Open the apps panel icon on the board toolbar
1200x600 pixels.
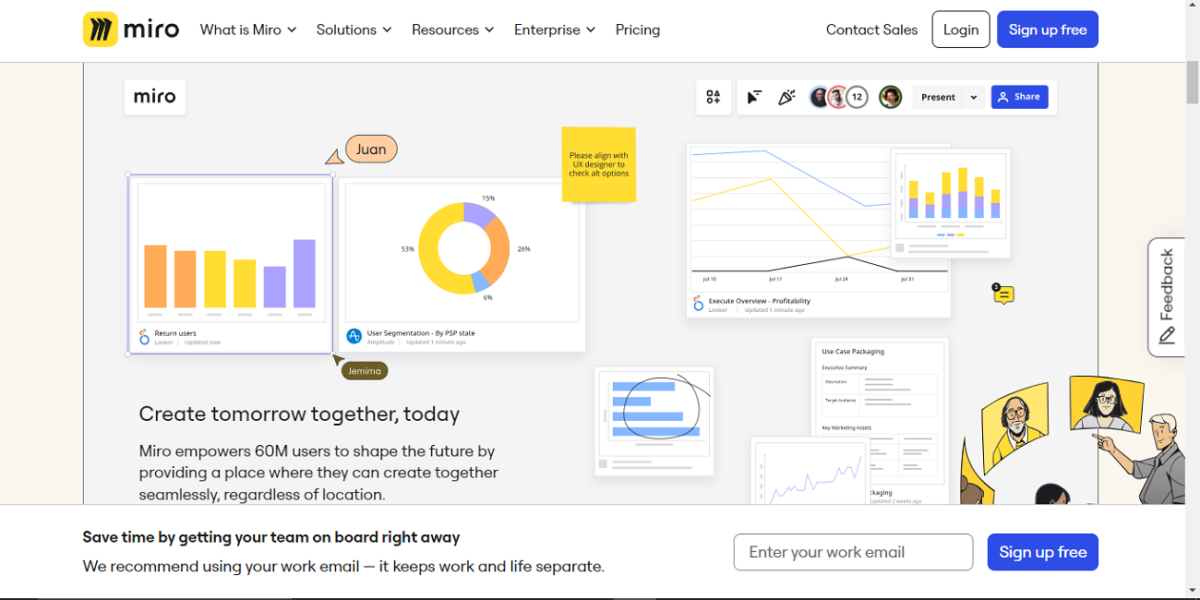(x=713, y=96)
